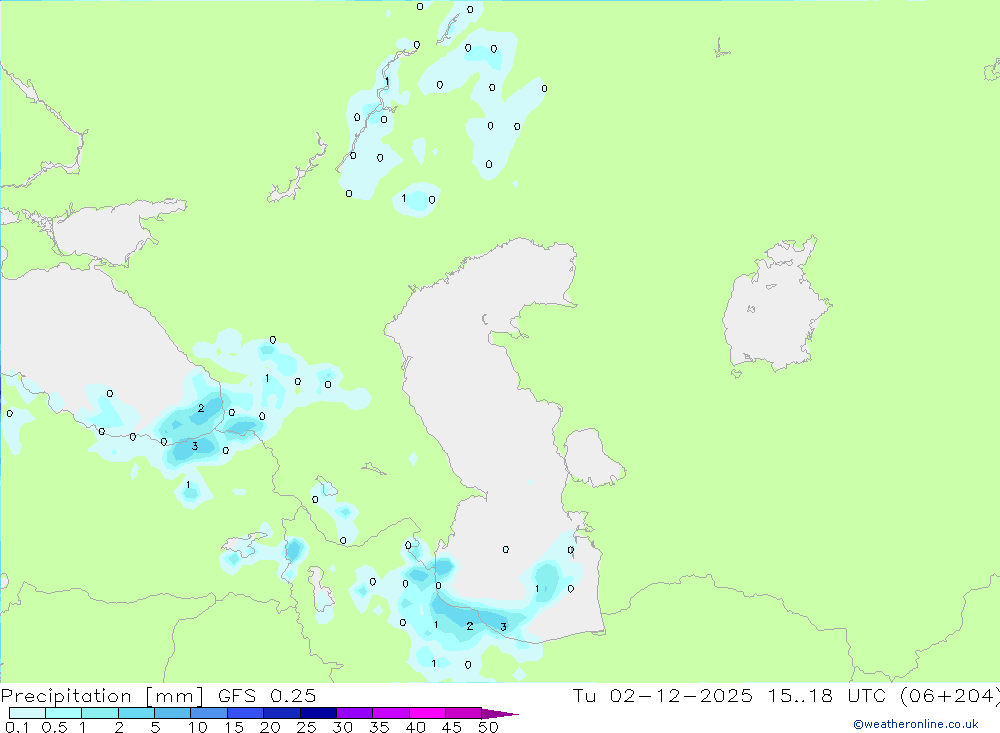The image size is (1000, 733).
Task: Click the "45" legend scale value
Action: (452, 727)
